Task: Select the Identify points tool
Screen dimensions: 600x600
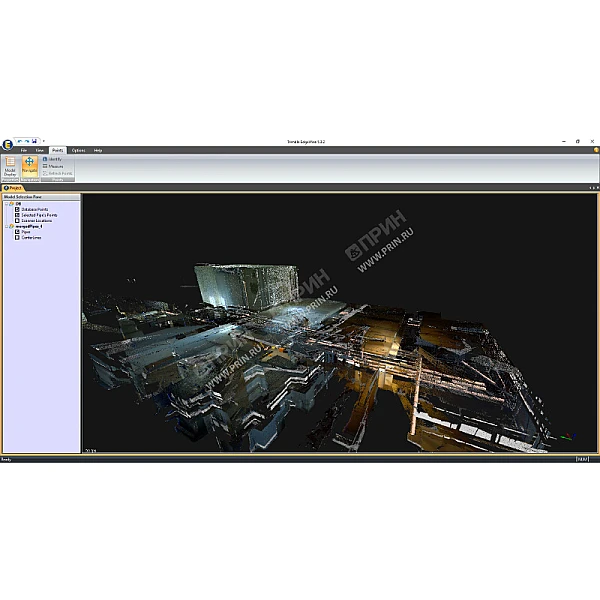Action: [54, 159]
